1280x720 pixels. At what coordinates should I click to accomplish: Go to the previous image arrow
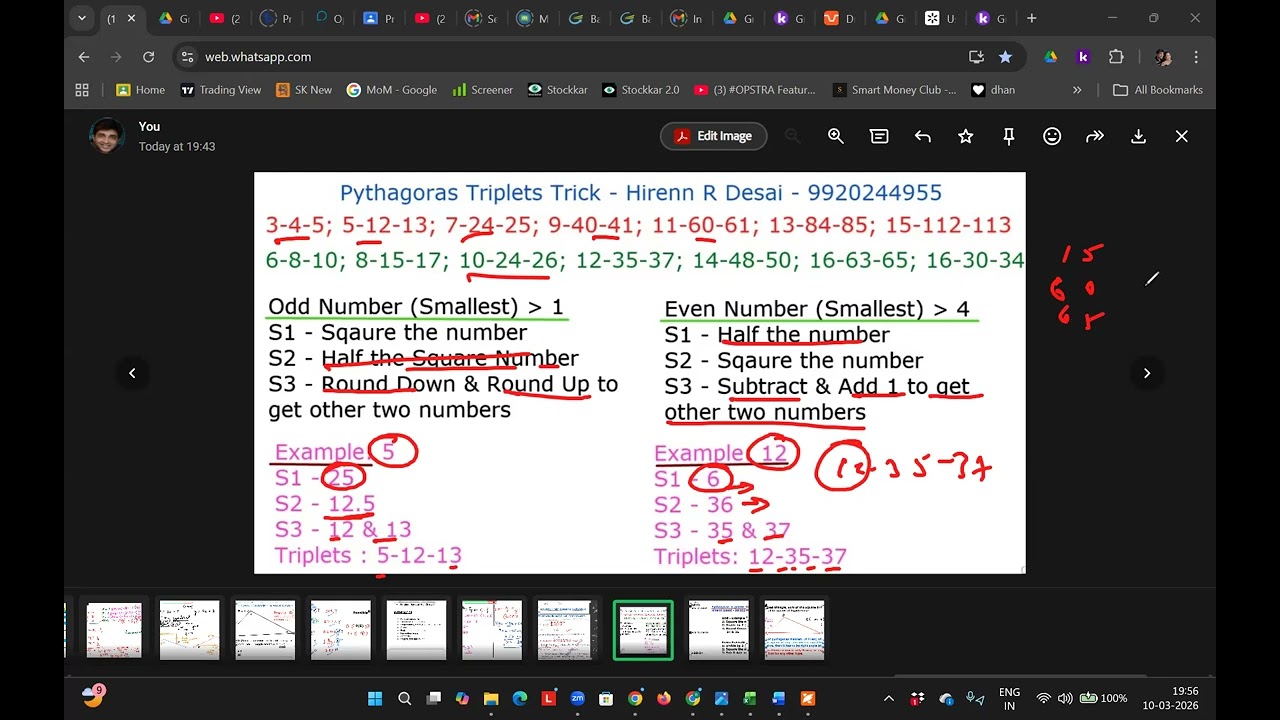click(x=132, y=373)
